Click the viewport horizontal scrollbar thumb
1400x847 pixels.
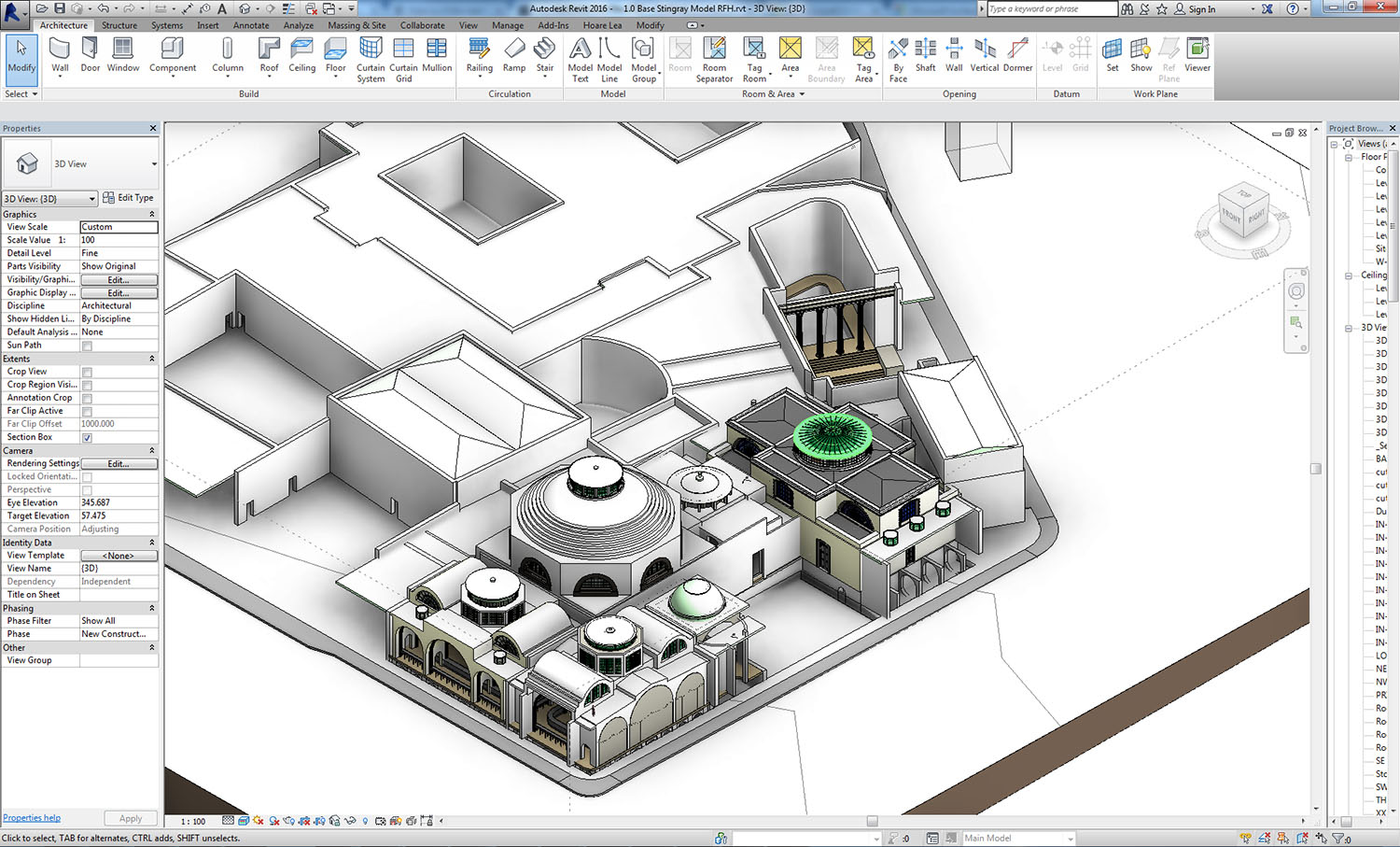pyautogui.click(x=872, y=821)
